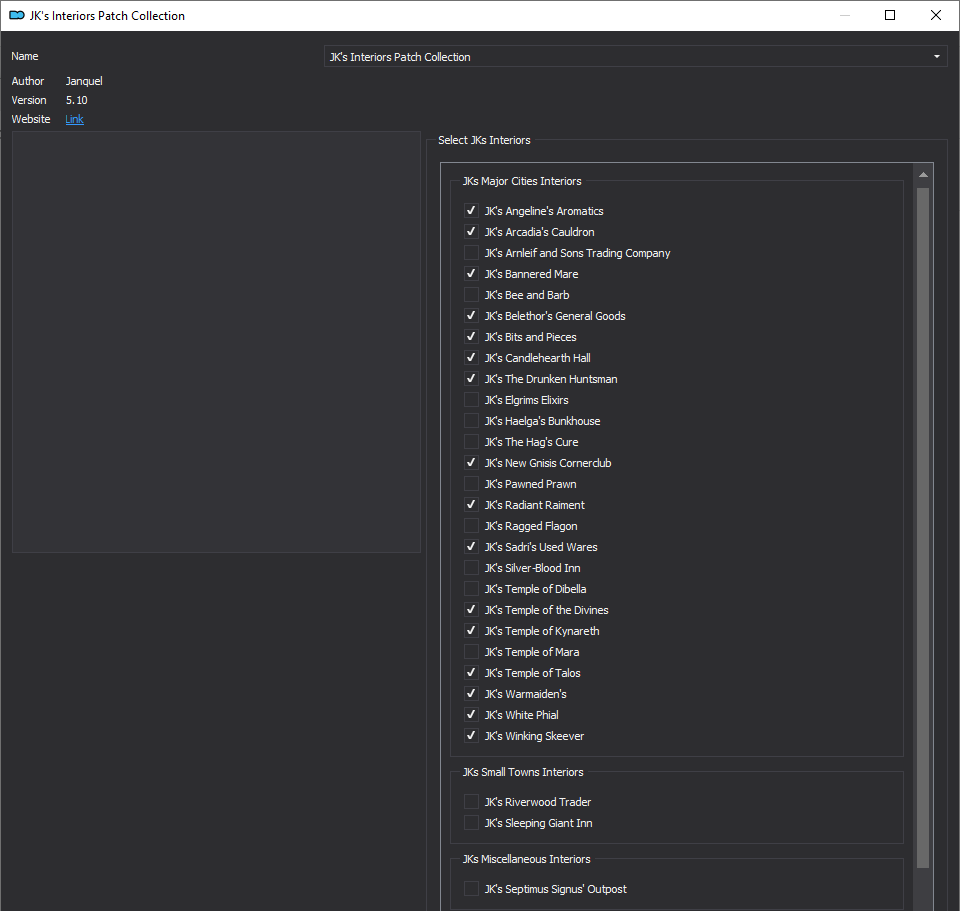The width and height of the screenshot is (960, 911).
Task: Uncheck JK's New Gnisis Cornerclub
Action: pos(471,463)
